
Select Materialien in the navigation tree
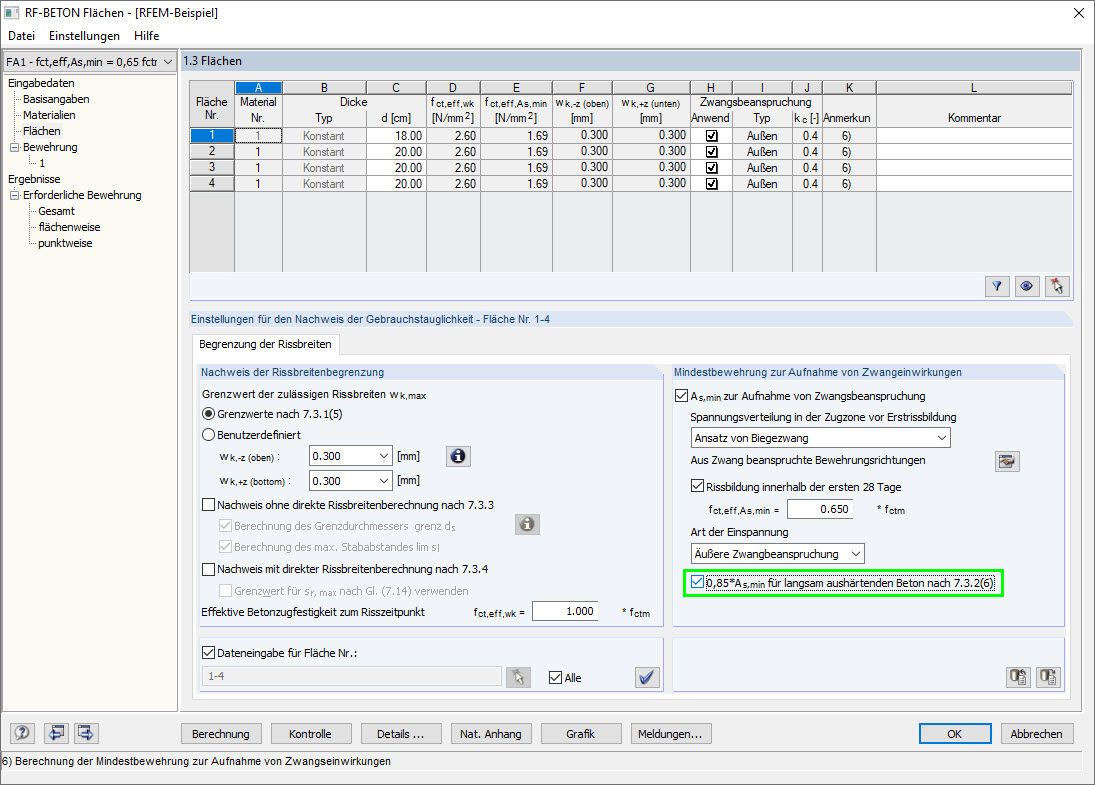coord(49,115)
